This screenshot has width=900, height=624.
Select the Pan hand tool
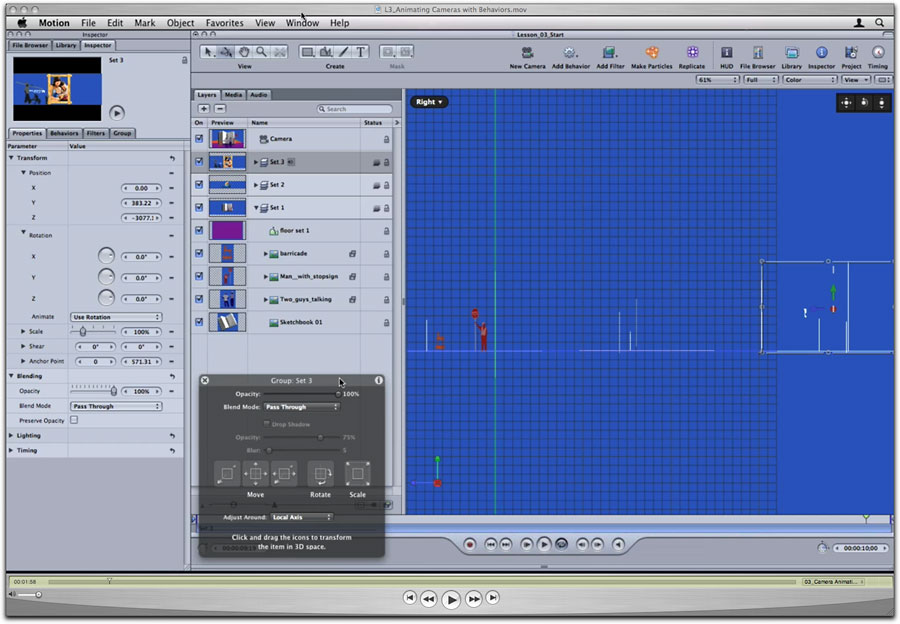coord(244,52)
